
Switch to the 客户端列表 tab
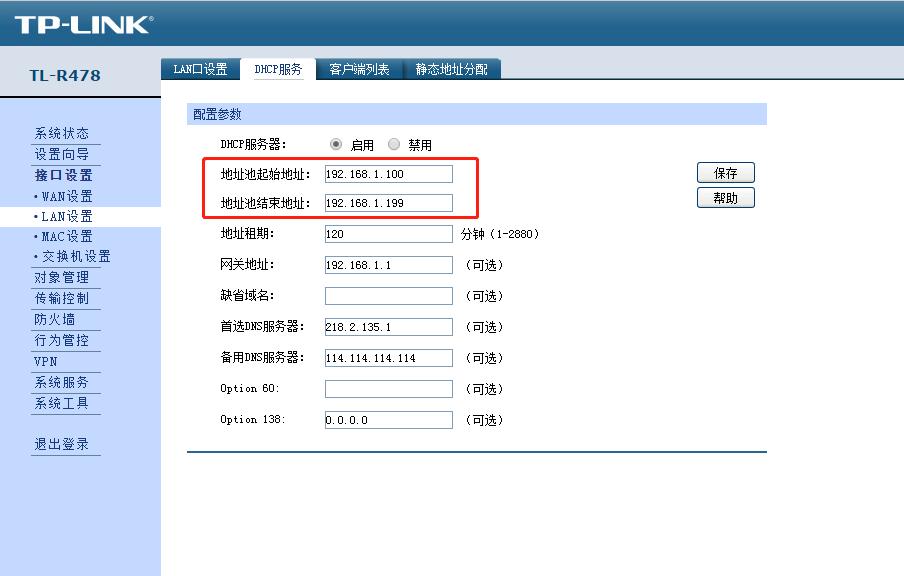tap(359, 70)
